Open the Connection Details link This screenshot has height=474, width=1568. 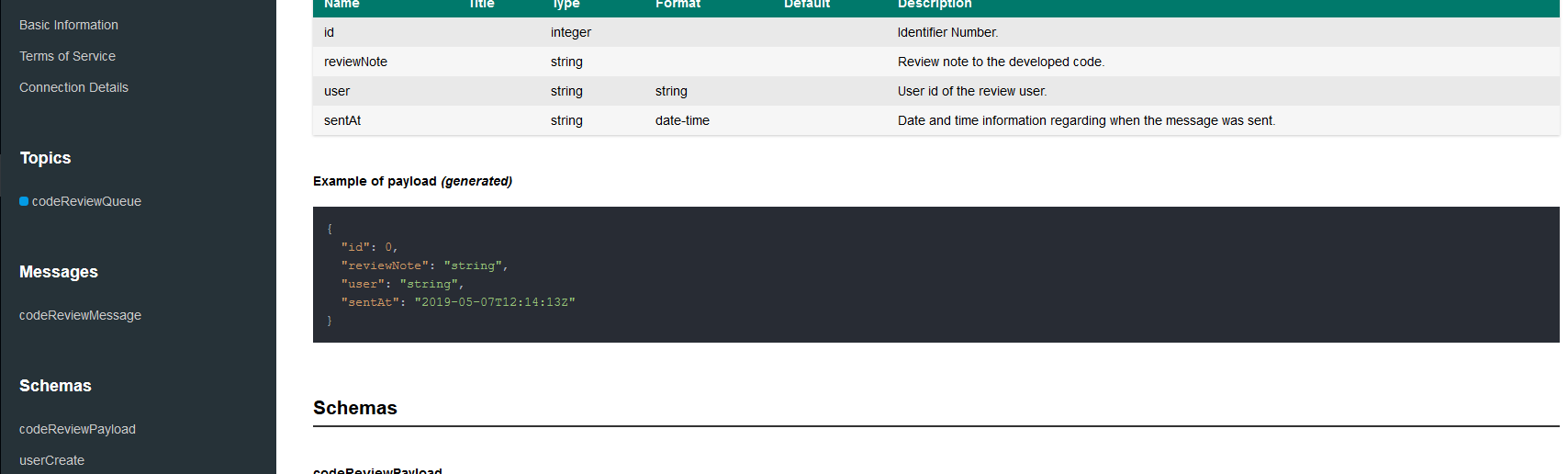pyautogui.click(x=73, y=87)
